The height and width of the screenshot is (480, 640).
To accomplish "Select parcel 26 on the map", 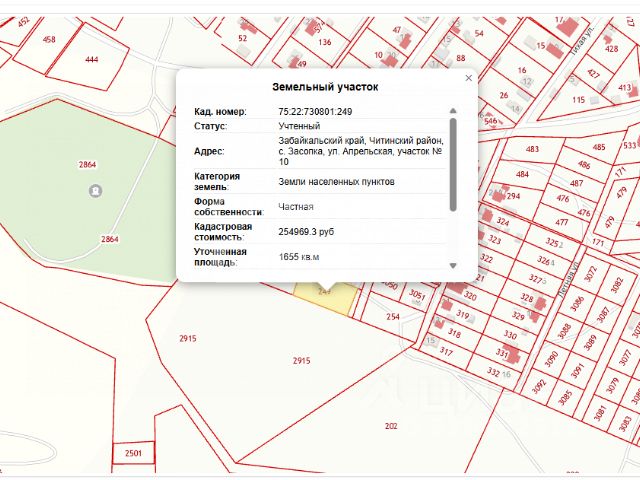I will click(504, 95).
